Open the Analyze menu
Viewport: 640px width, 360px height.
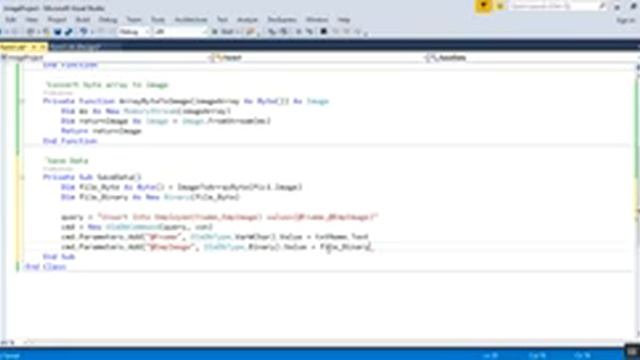[247, 20]
